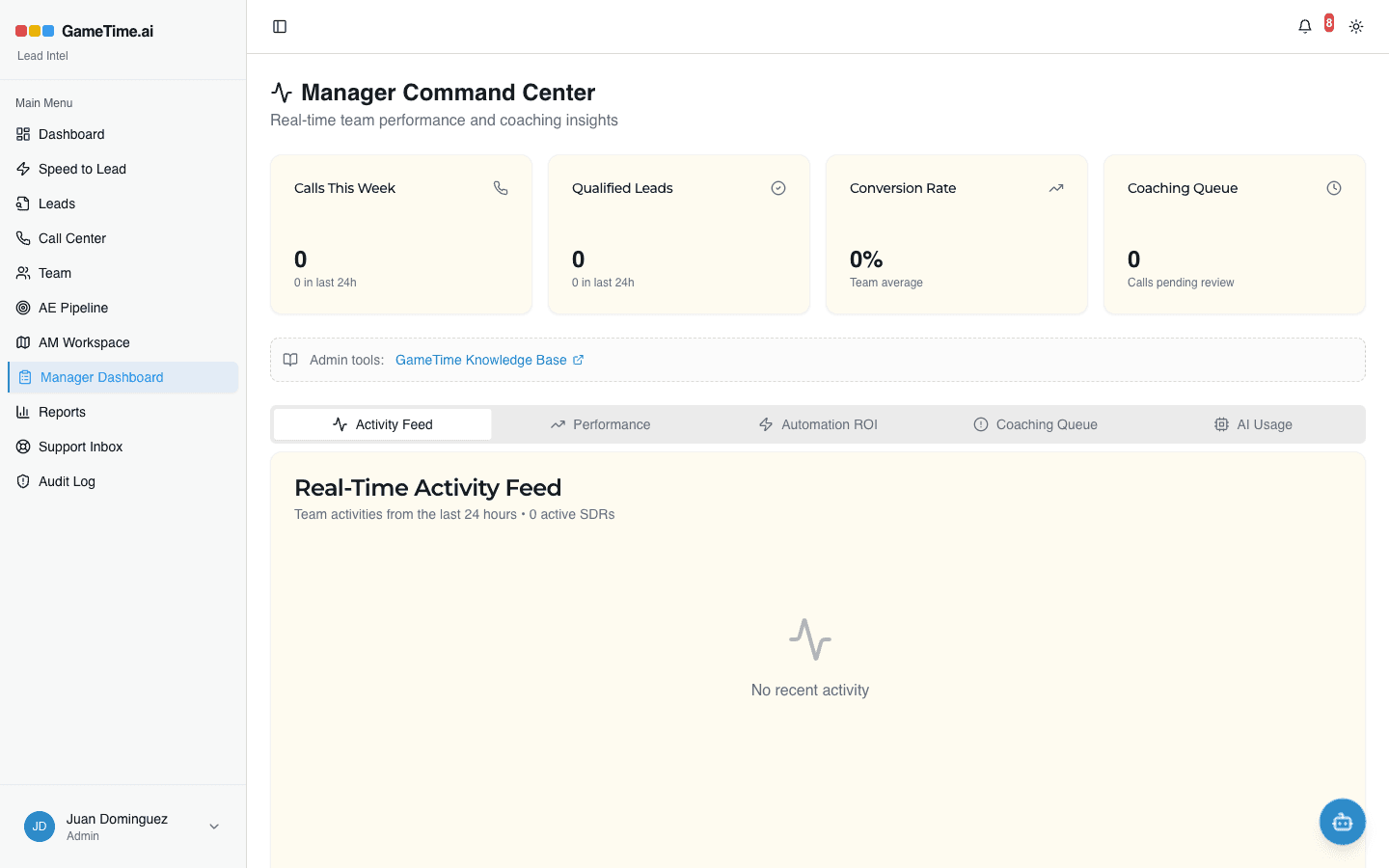Click the 'Lead Intel' subtitle
Screen dimensions: 1389x868
[42, 56]
